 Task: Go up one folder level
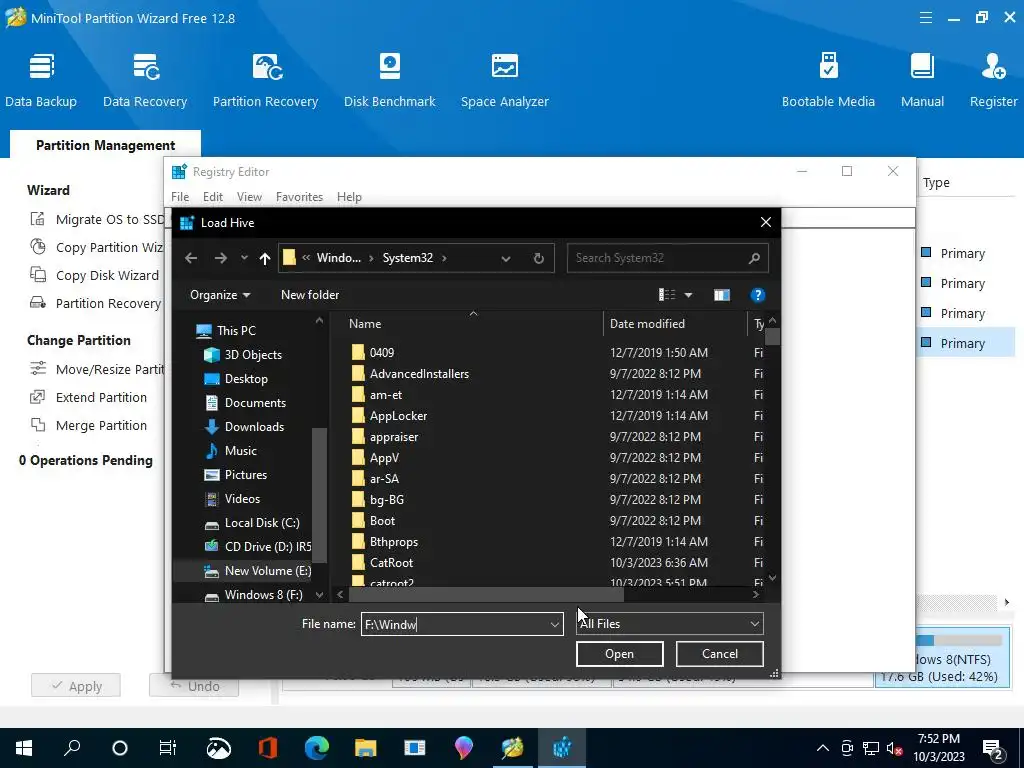(264, 258)
